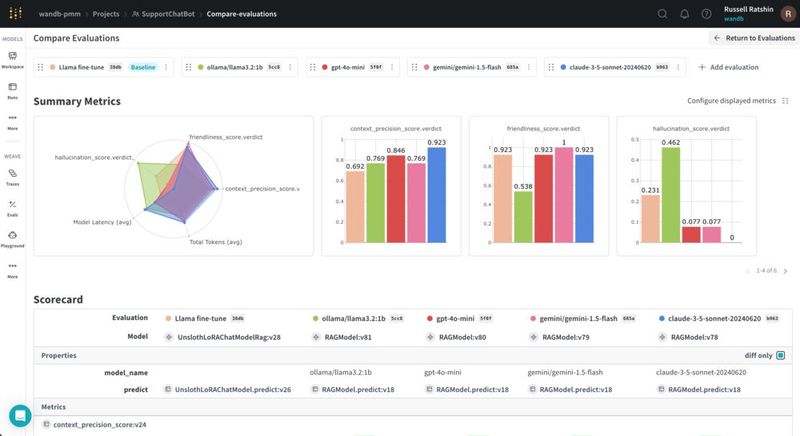Click the back arrow in Return to Evaluations
800x436 pixels.
[x=717, y=38]
